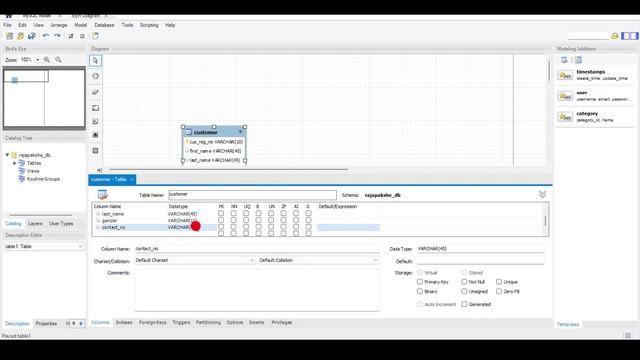640x360 pixels.
Task: Open the Zoom percentage dropdown
Action: pos(38,60)
